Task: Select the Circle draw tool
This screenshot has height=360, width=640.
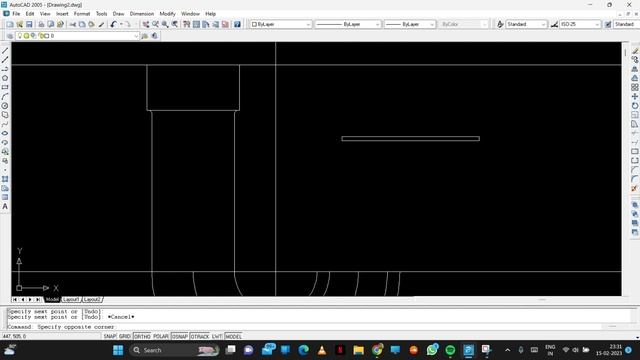Action: [5, 106]
